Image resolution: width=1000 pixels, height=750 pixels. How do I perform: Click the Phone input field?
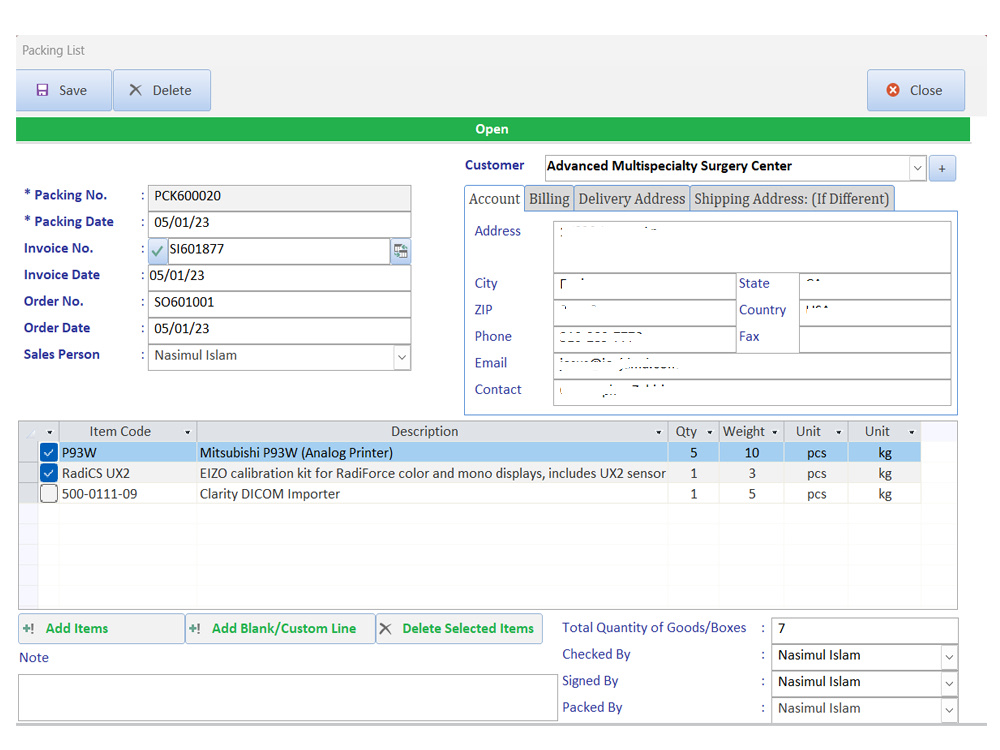pyautogui.click(x=644, y=339)
